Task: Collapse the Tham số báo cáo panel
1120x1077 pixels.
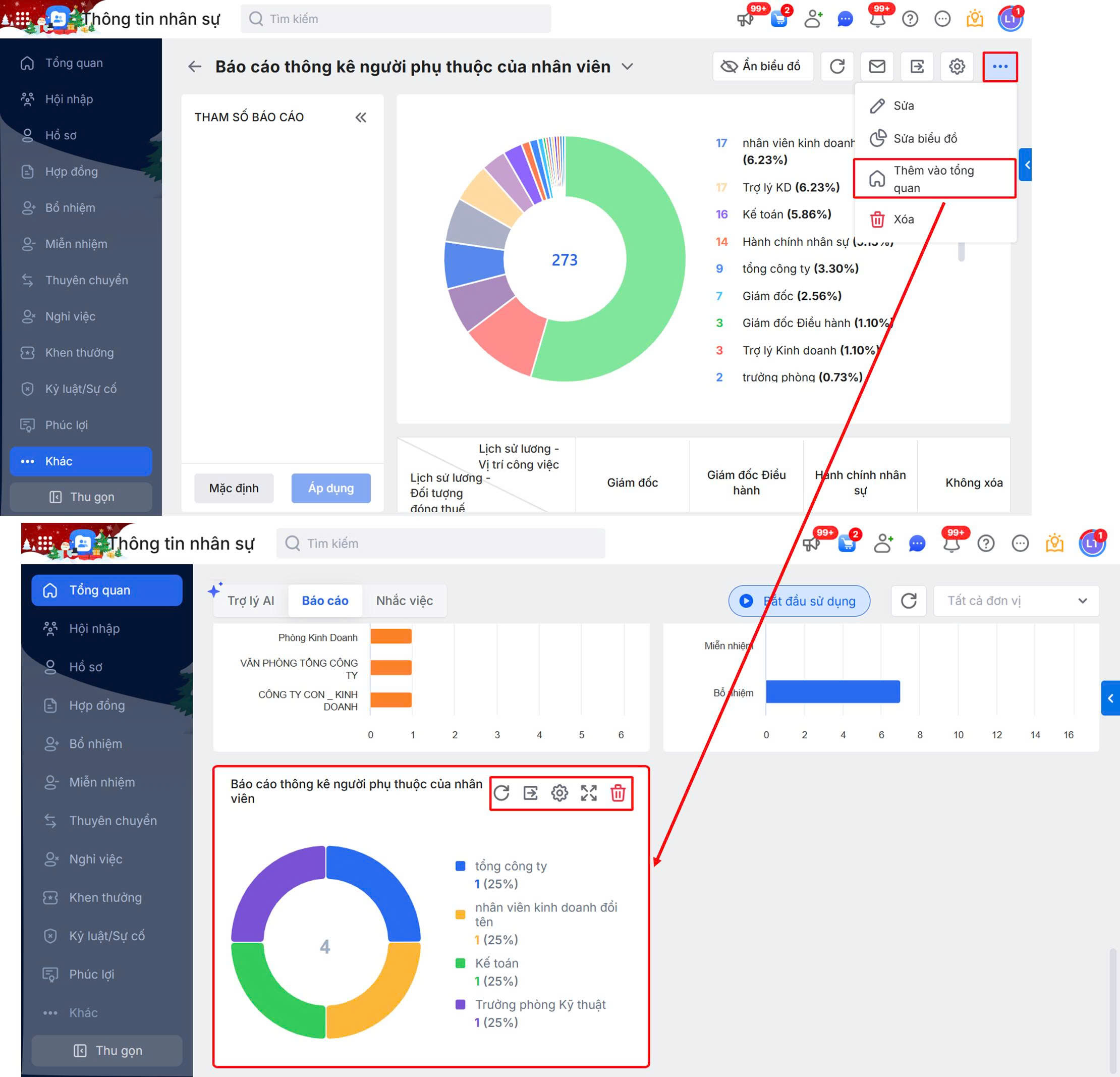Action: (x=361, y=117)
